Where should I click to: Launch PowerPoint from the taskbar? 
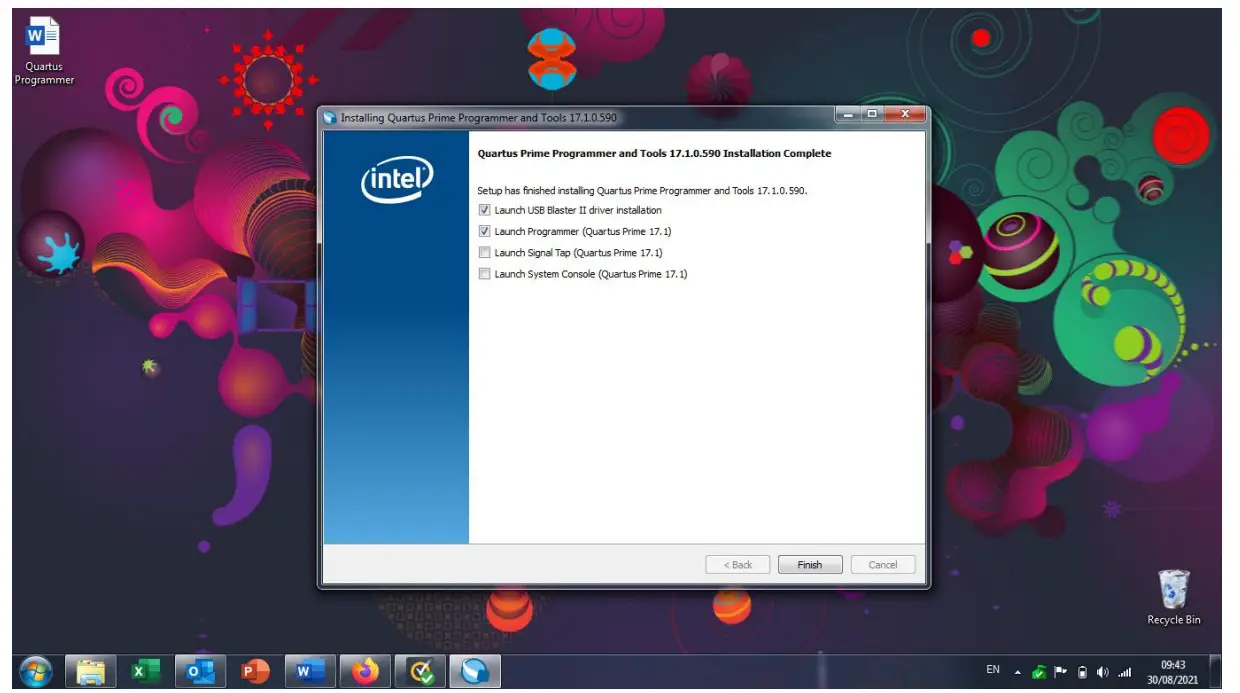pos(255,672)
